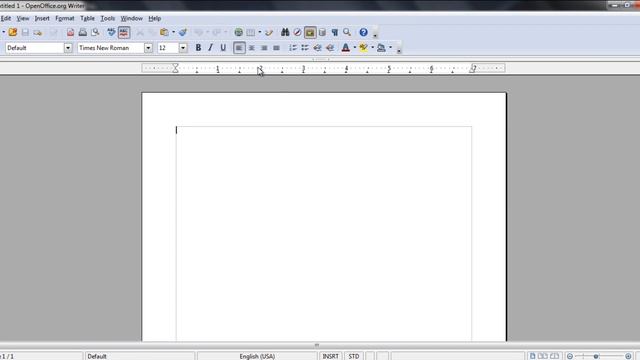The height and width of the screenshot is (360, 640).
Task: Apply Font Color red A
Action: pyautogui.click(x=346, y=48)
